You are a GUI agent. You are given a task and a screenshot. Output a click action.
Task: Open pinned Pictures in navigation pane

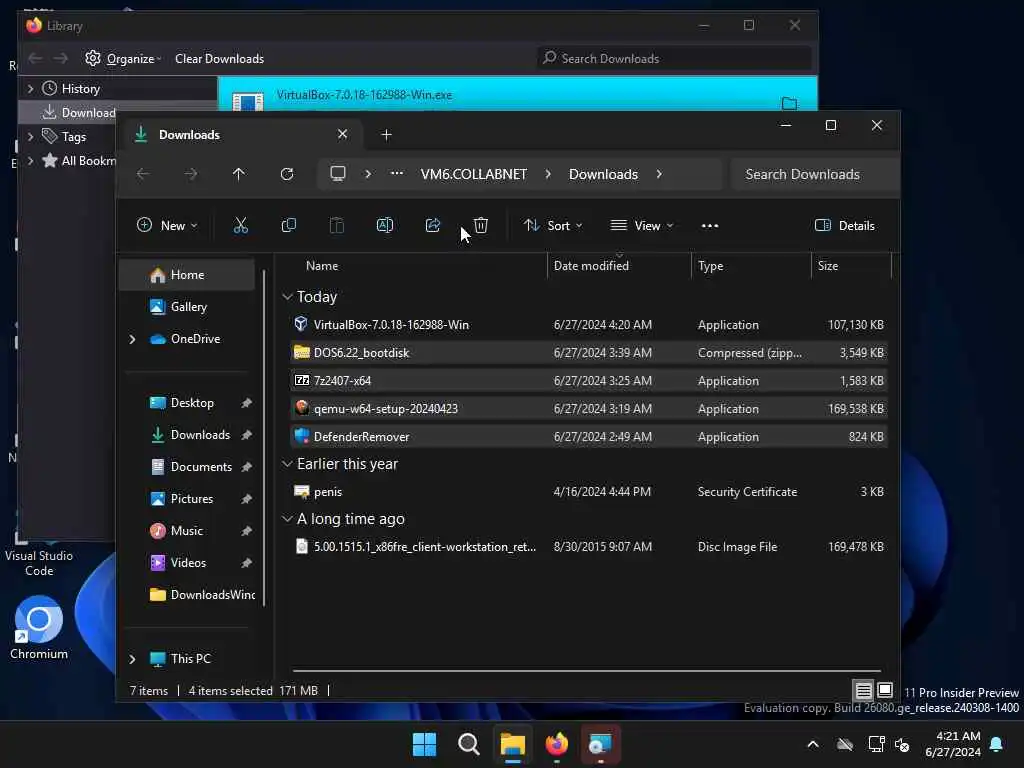pos(191,499)
